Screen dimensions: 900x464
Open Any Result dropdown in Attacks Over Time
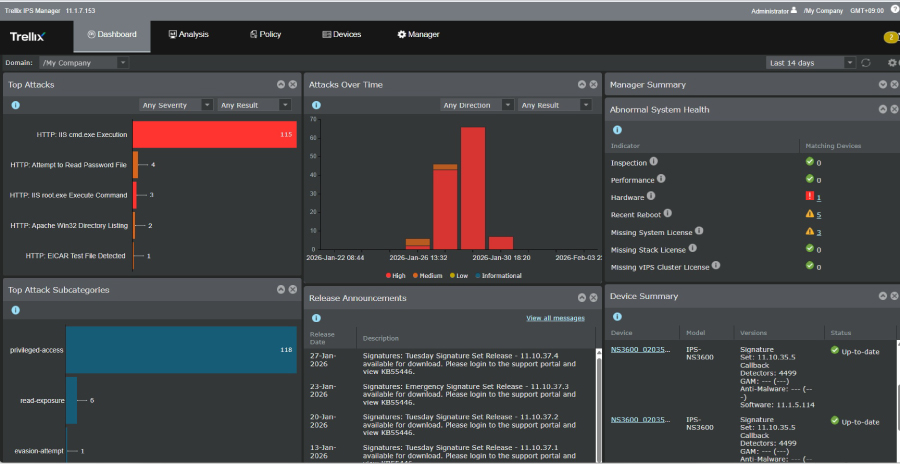pyautogui.click(x=554, y=105)
